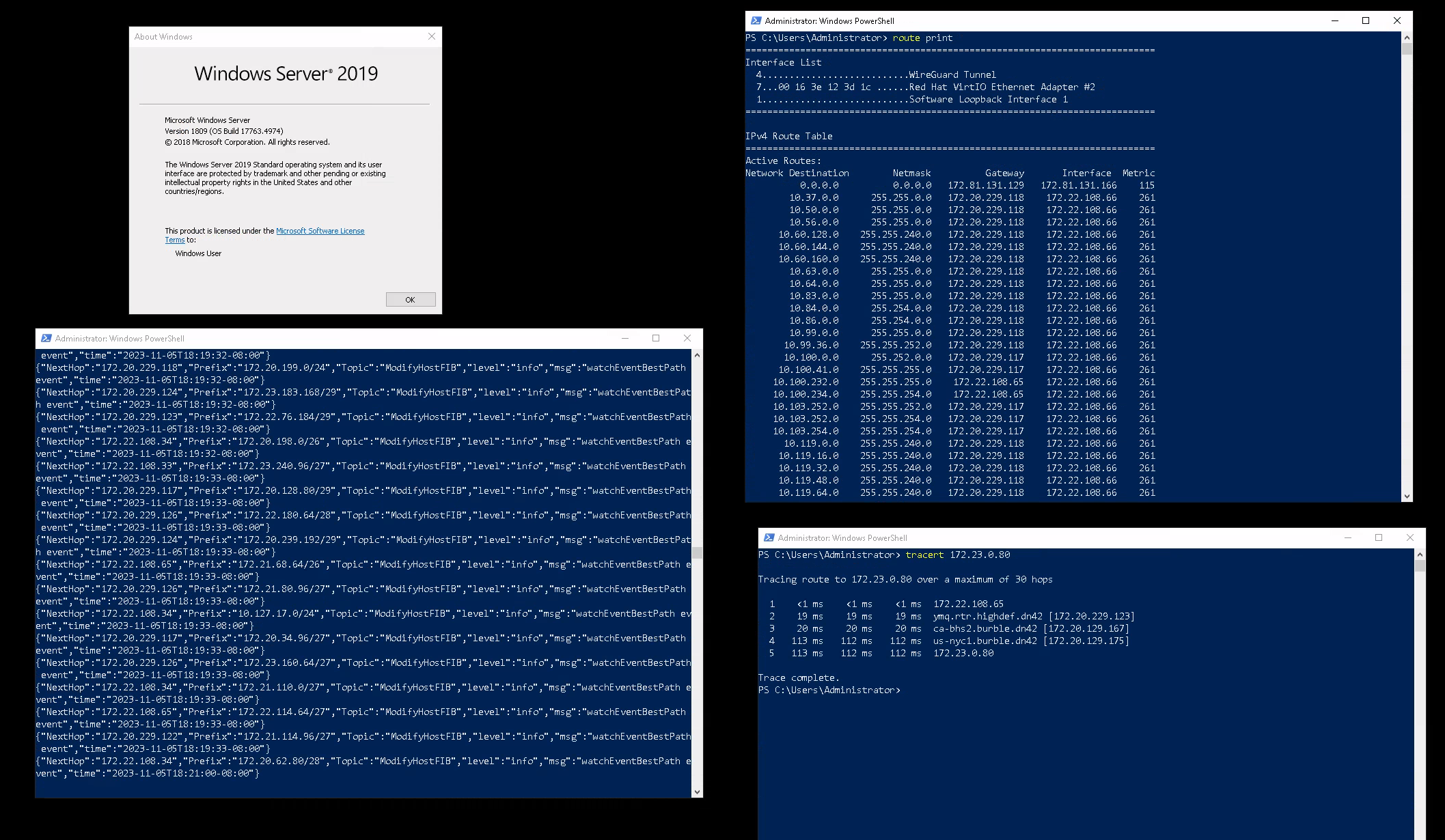Minimize the log output PowerShell window
Image resolution: width=1445 pixels, height=840 pixels.
624,338
